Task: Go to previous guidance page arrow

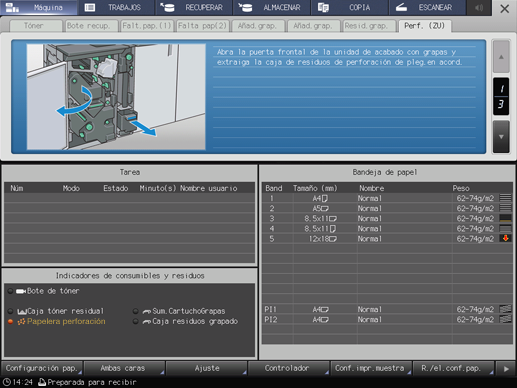Action: [501, 57]
